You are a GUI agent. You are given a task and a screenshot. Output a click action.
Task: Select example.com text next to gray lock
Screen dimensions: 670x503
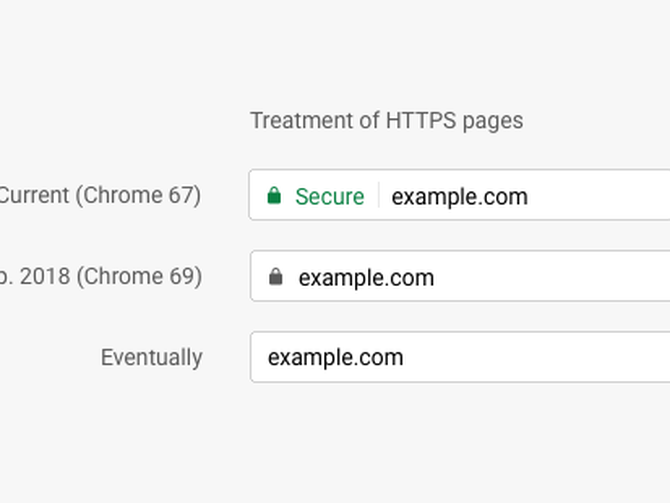click(366, 278)
